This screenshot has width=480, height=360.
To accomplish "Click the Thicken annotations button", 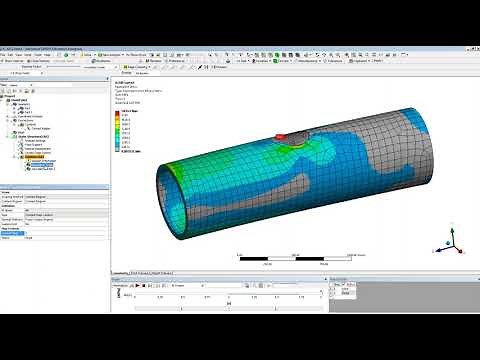I will (x=218, y=67).
